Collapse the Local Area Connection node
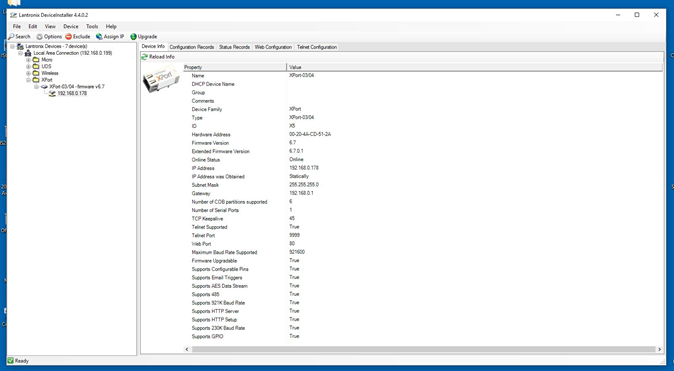Screen dimensions: 674x371 [x=20, y=53]
